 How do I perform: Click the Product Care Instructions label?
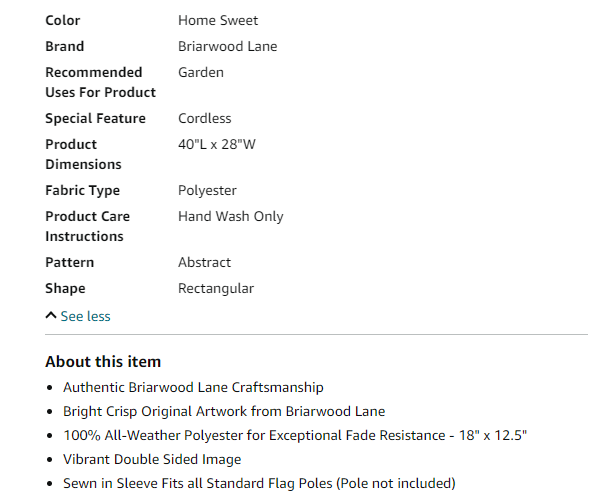click(x=88, y=226)
